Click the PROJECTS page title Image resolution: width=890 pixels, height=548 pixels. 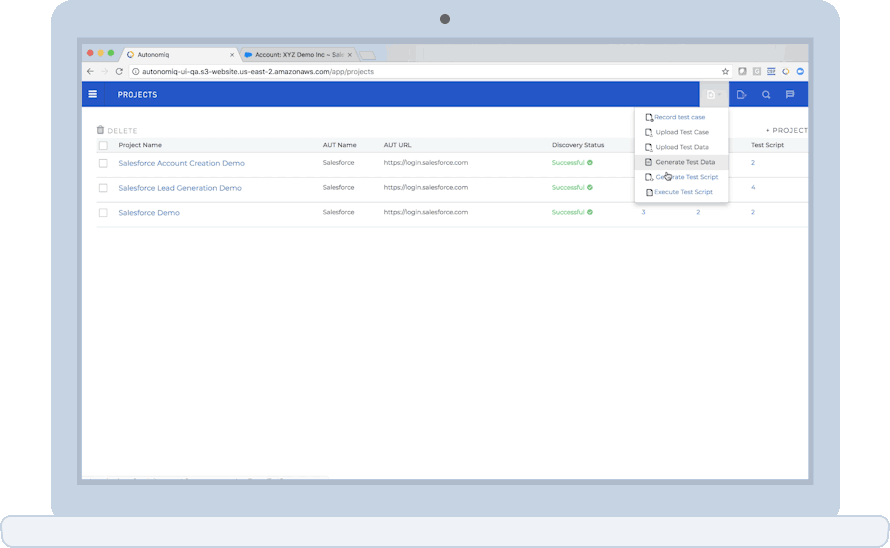point(137,95)
